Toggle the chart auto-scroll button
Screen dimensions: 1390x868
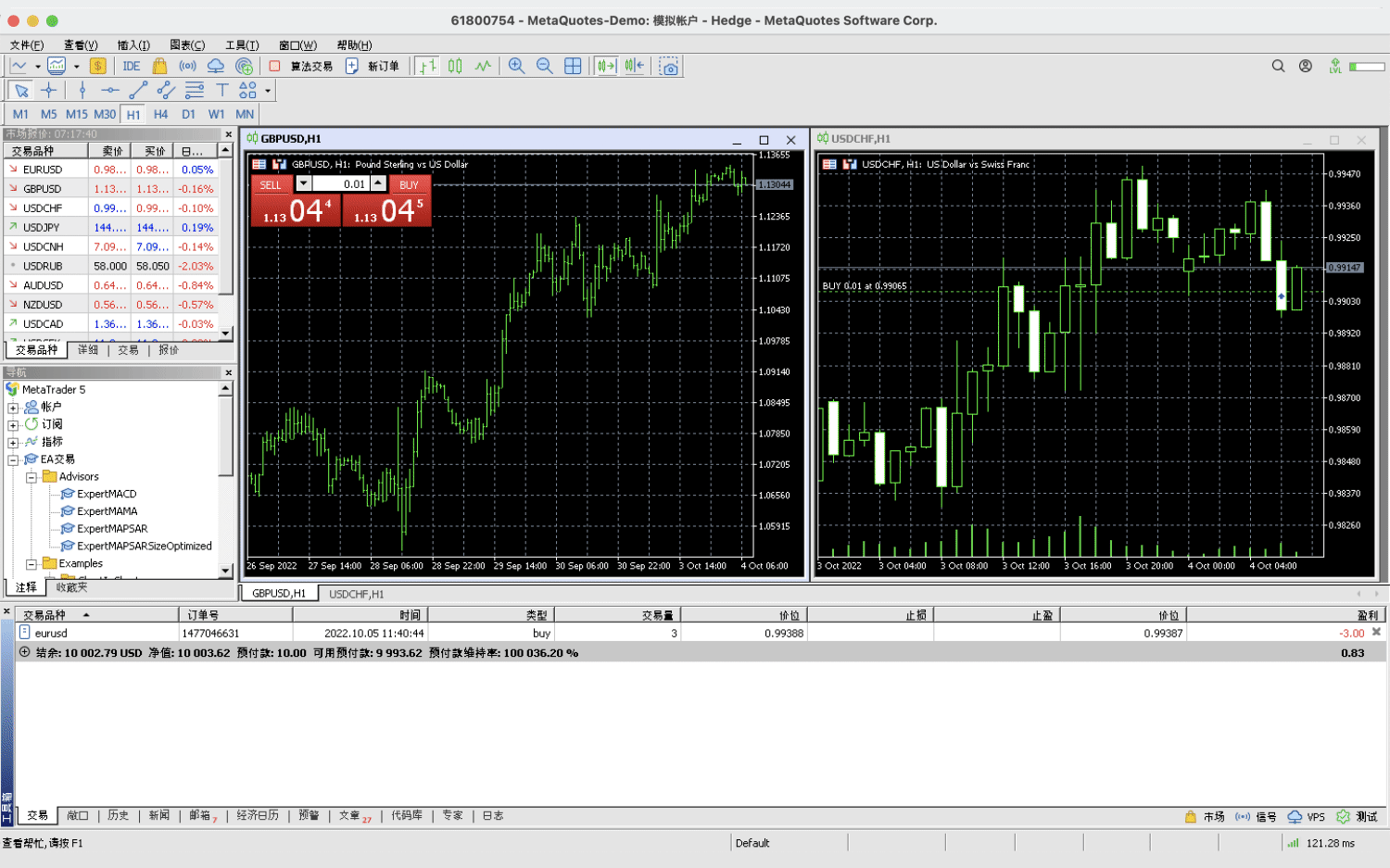coord(606,66)
